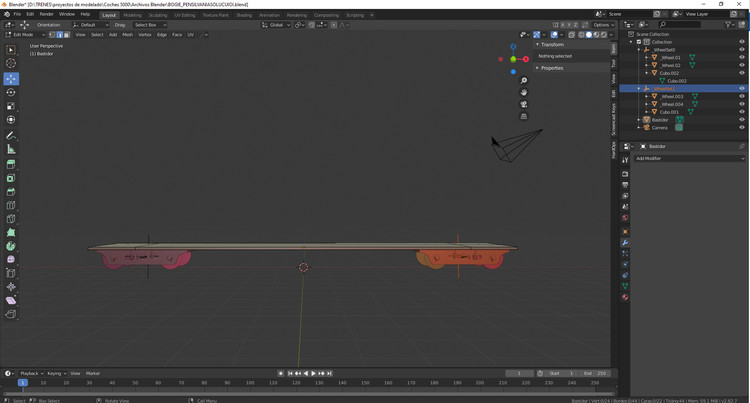Open the Global transform orientation dropdown
The width and height of the screenshot is (750, 403).
coord(276,25)
